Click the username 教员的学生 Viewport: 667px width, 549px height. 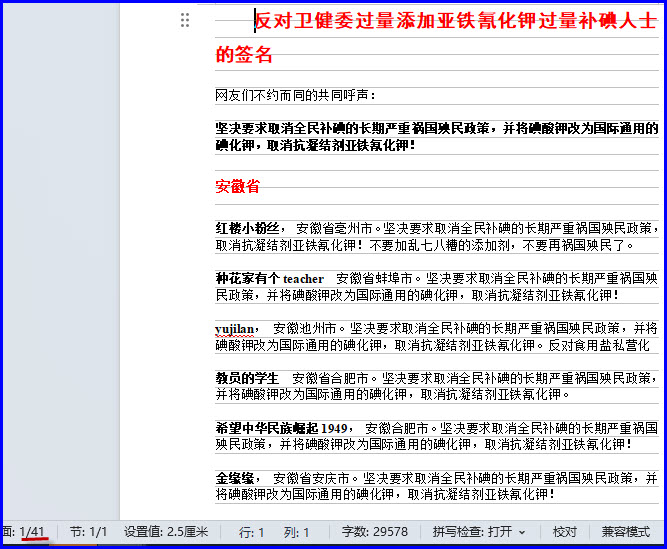pyautogui.click(x=247, y=378)
